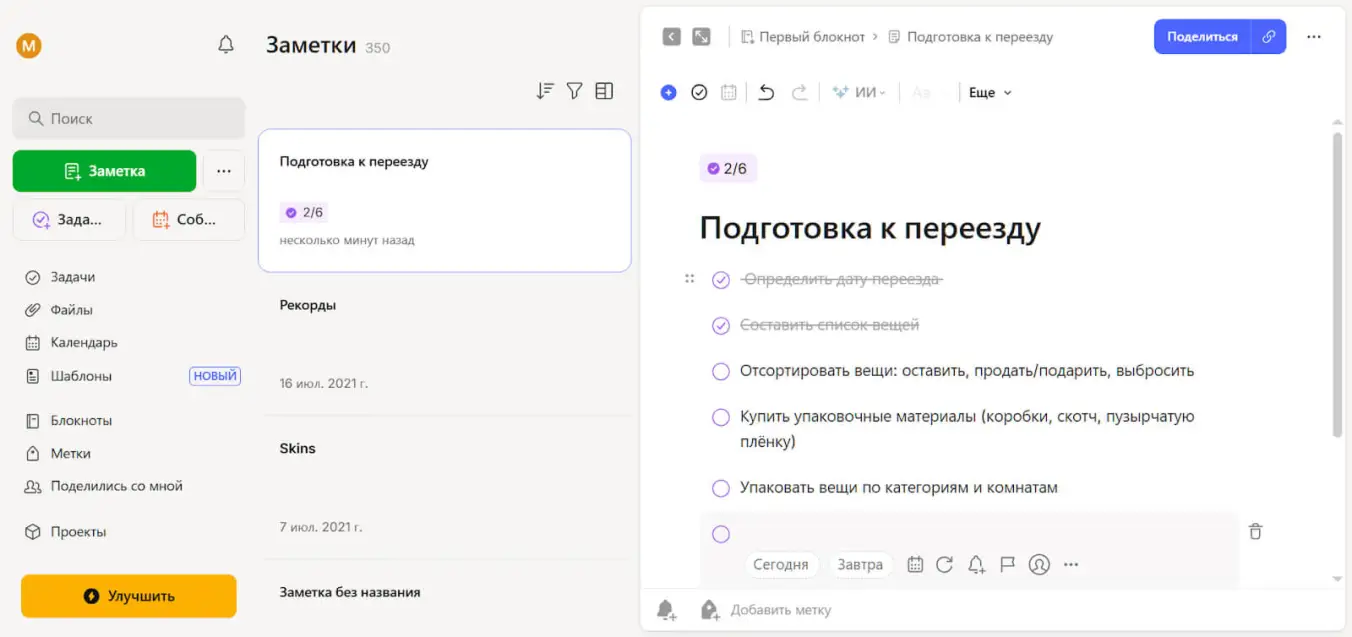Expand note to full screen icon
1352x637 pixels.
coord(702,37)
